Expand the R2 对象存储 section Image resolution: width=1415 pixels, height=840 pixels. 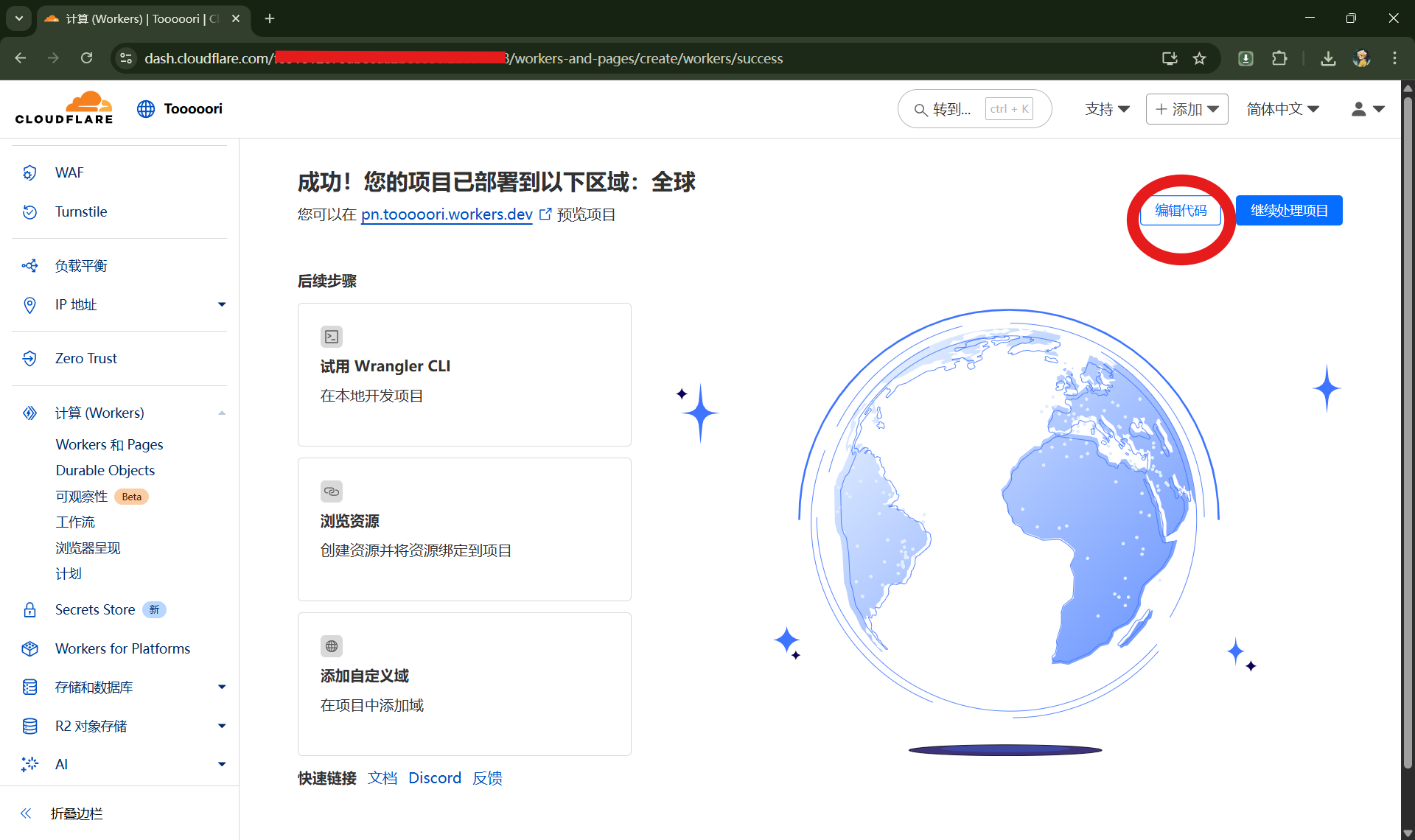pos(221,726)
